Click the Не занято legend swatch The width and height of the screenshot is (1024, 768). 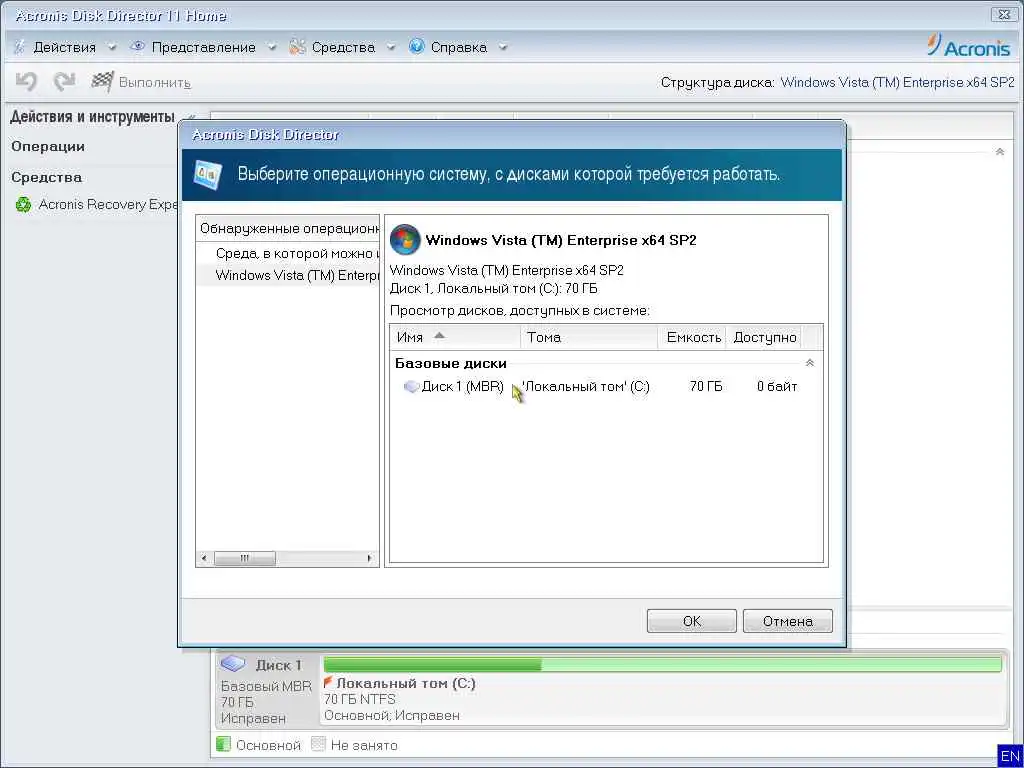coord(318,744)
